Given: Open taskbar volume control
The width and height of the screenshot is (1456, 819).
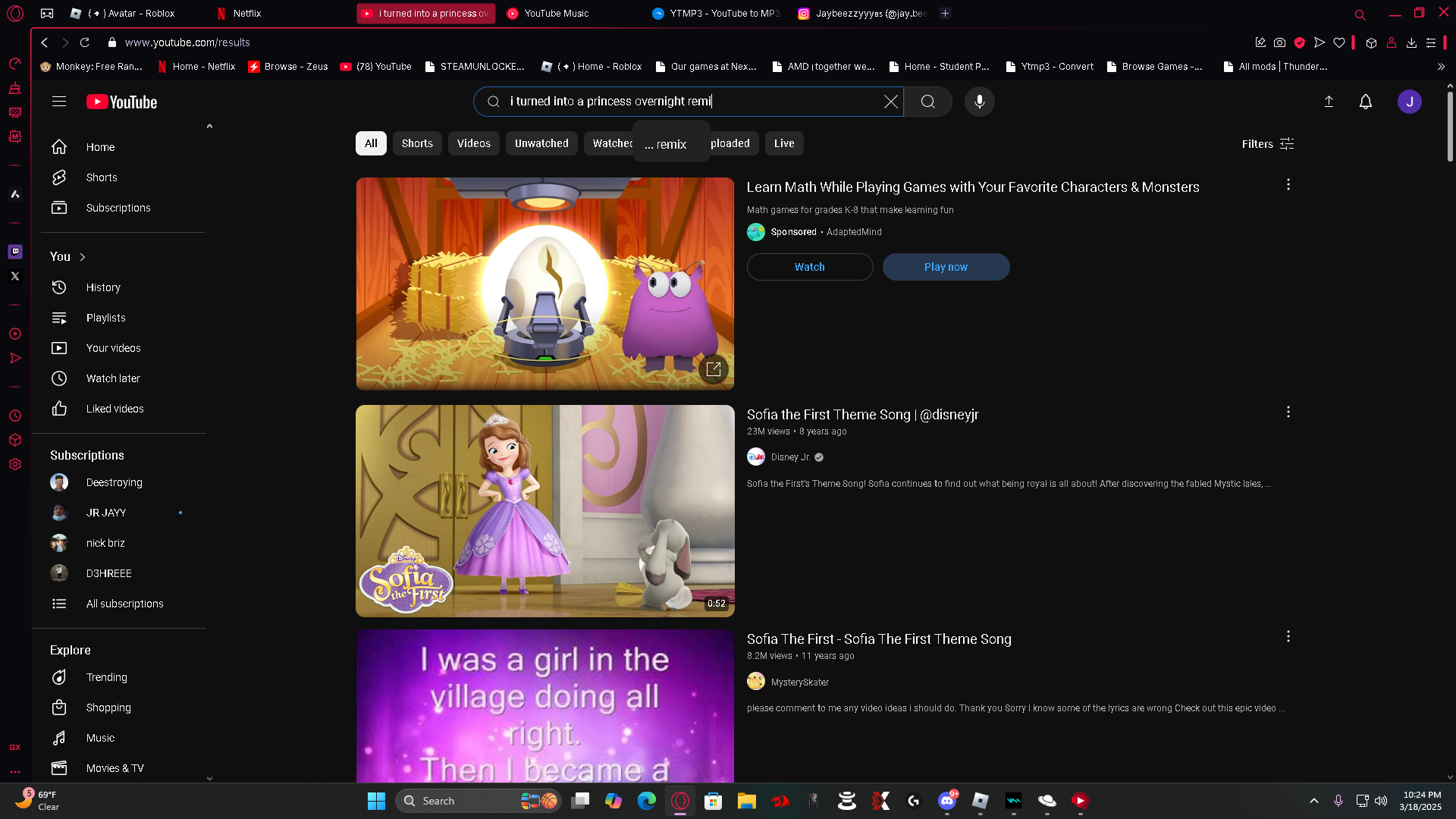Looking at the screenshot, I should pyautogui.click(x=1381, y=801).
